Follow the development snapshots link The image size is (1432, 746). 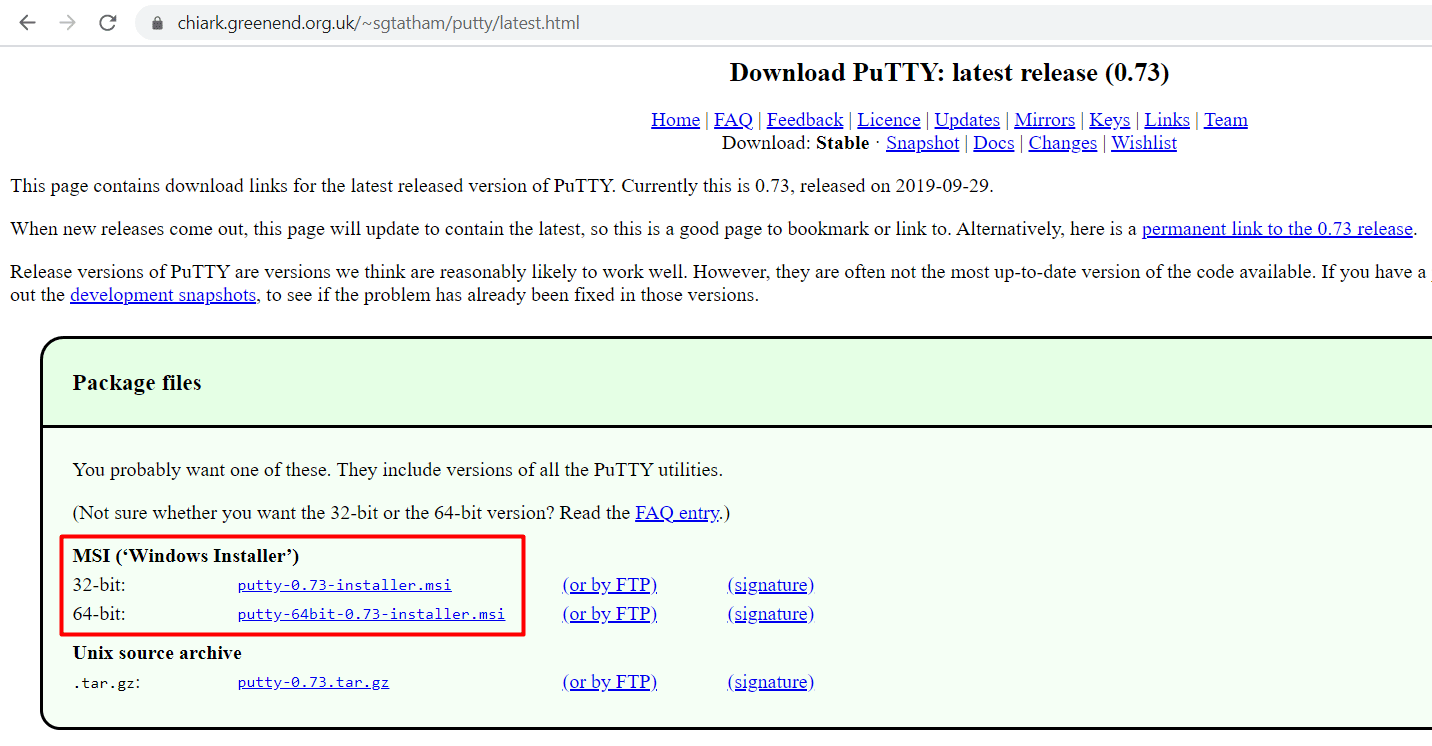[163, 295]
